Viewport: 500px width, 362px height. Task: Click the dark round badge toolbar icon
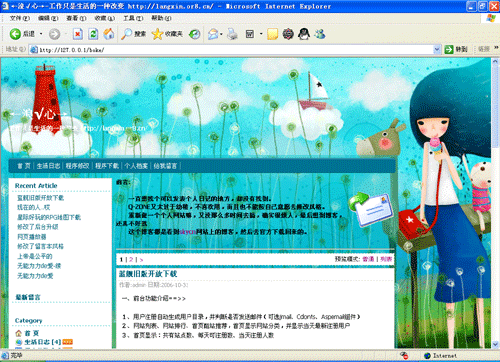pyautogui.click(x=288, y=34)
